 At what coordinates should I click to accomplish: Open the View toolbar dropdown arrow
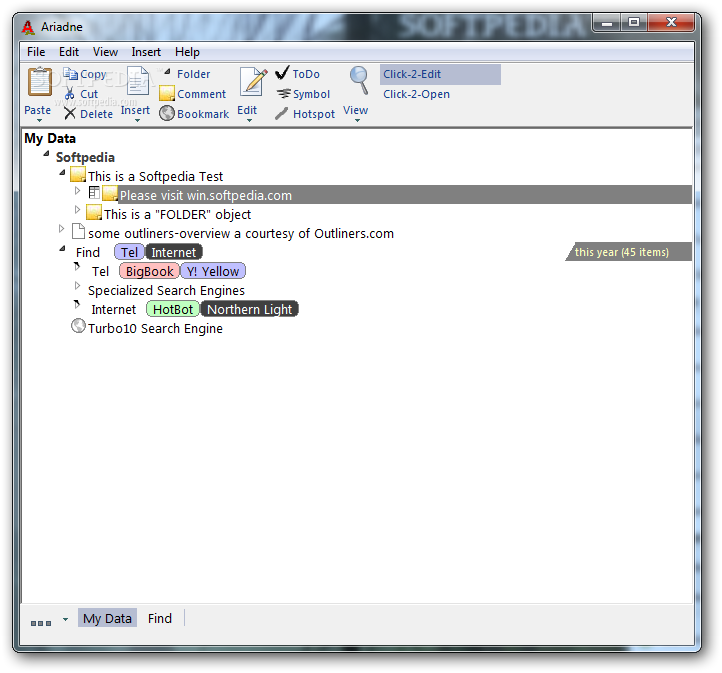(357, 121)
